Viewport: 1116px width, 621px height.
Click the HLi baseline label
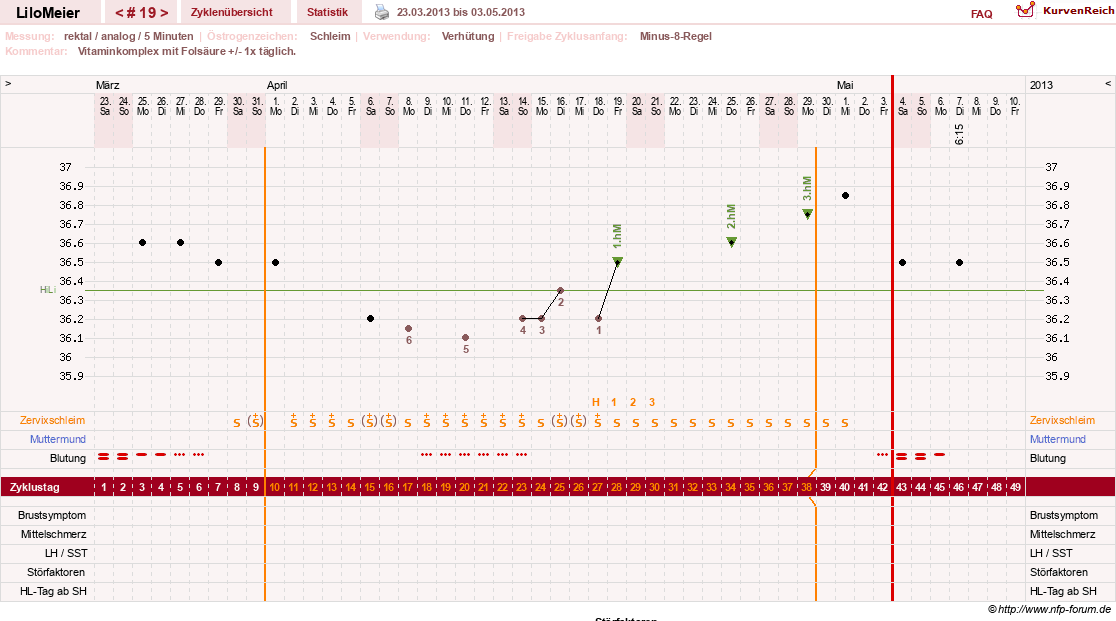[x=48, y=290]
